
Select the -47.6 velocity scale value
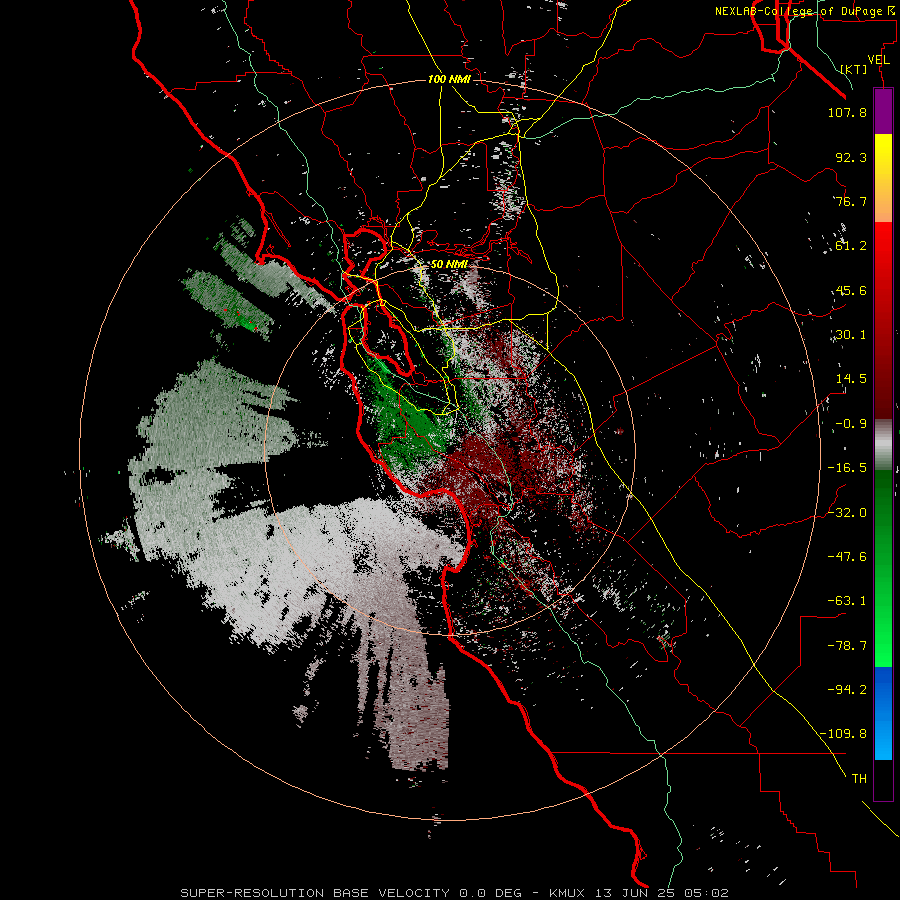pos(847,557)
